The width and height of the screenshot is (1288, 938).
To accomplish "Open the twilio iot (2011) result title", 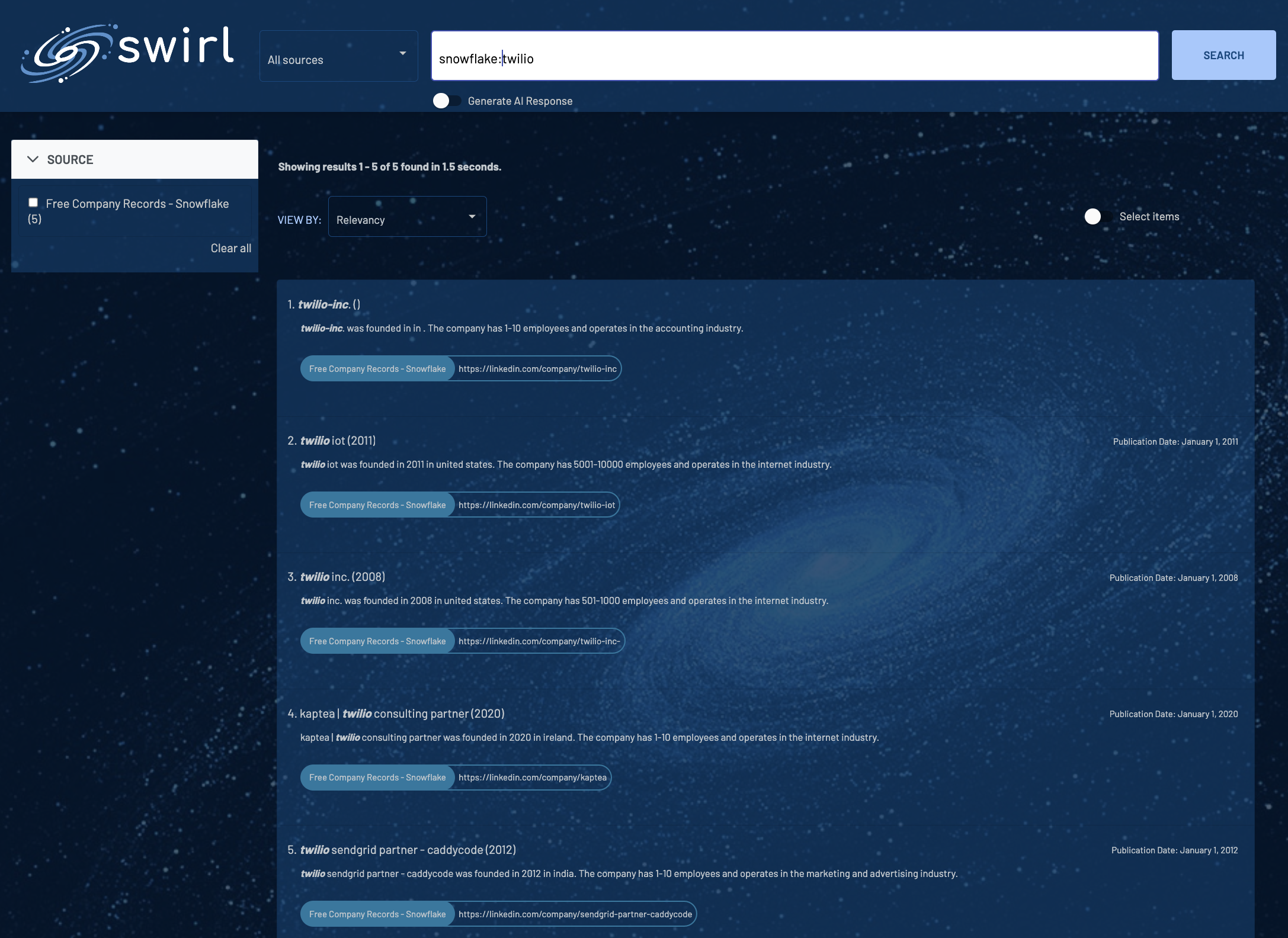I will (x=337, y=441).
